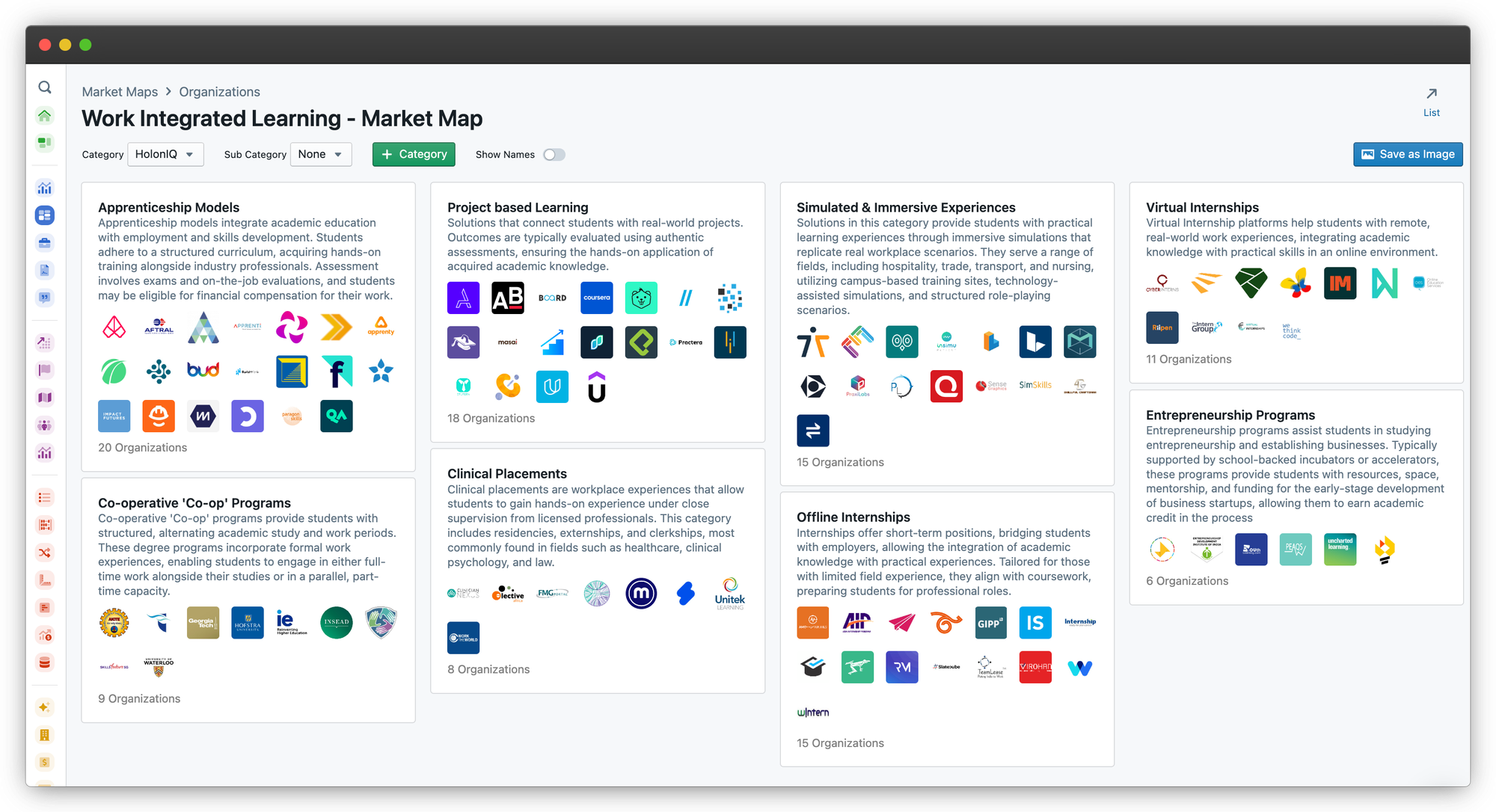Screen dimensions: 1496x812
Task: Click the Organizations breadcrumb link
Action: (219, 91)
